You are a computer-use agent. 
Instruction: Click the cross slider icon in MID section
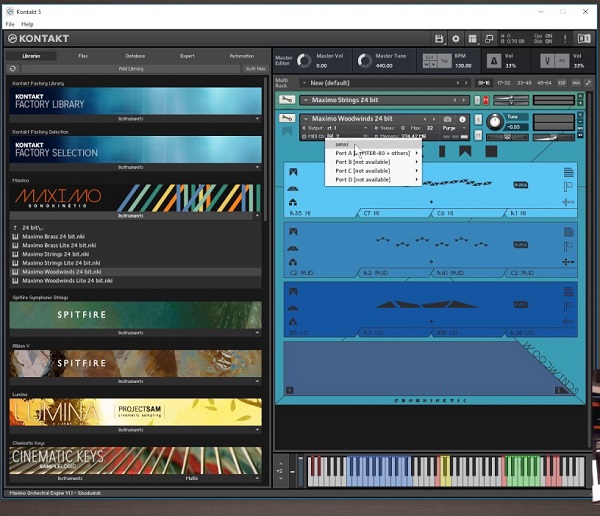[x=568, y=262]
